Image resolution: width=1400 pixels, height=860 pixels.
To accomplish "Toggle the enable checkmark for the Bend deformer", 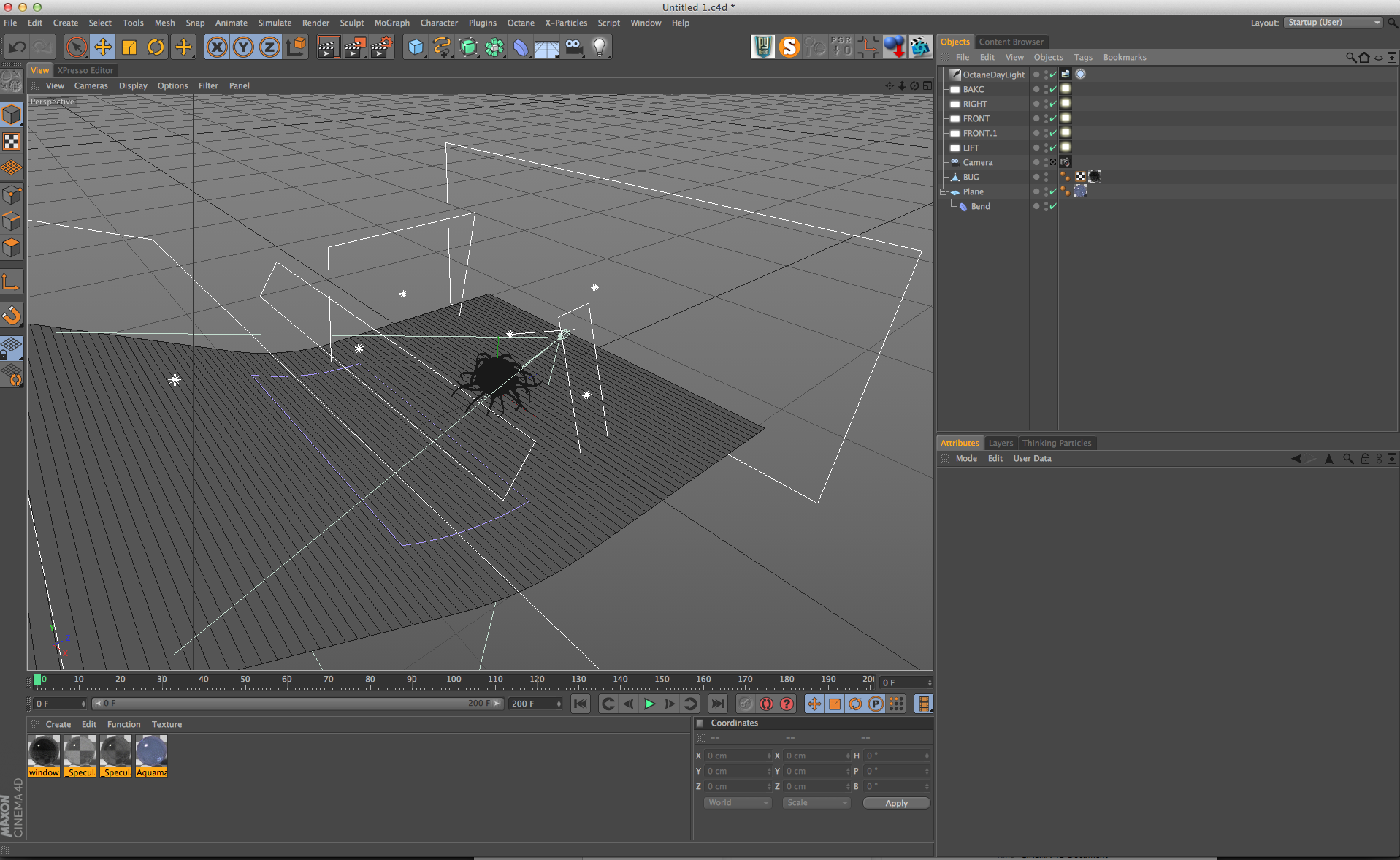I will pyautogui.click(x=1053, y=207).
